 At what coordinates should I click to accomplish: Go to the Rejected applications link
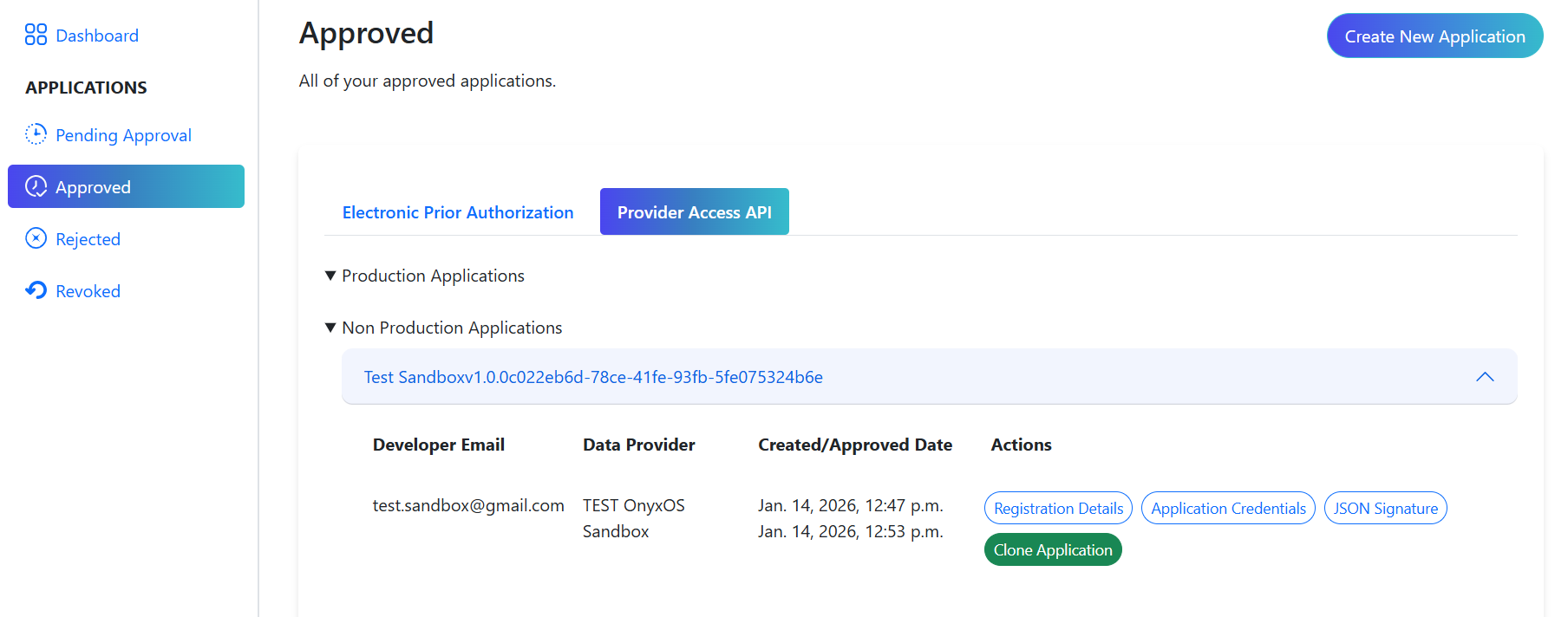click(88, 239)
